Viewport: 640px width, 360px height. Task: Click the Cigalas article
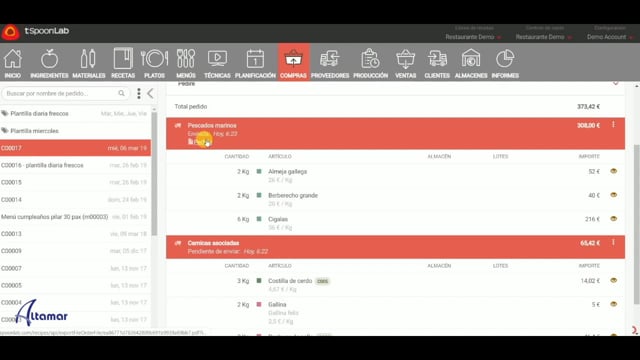[x=278, y=219]
